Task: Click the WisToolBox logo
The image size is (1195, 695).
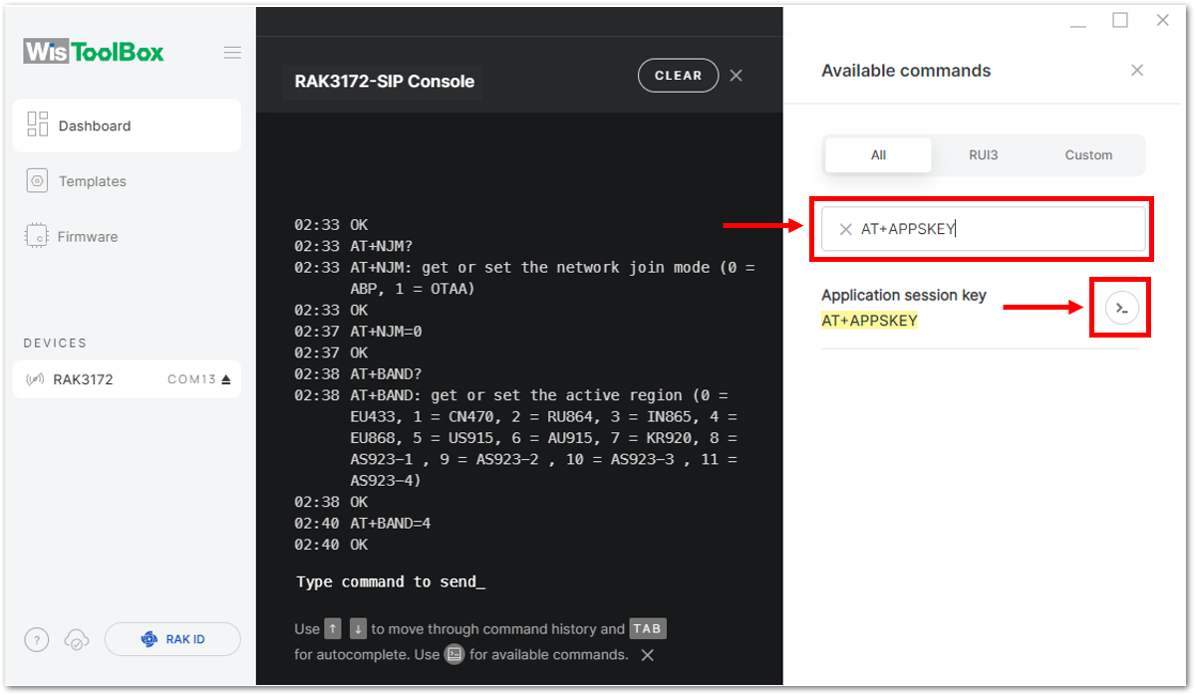Action: tap(94, 52)
